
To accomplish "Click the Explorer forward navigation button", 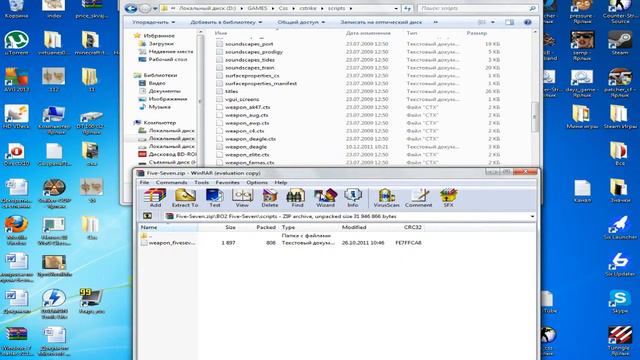I will coord(144,8).
